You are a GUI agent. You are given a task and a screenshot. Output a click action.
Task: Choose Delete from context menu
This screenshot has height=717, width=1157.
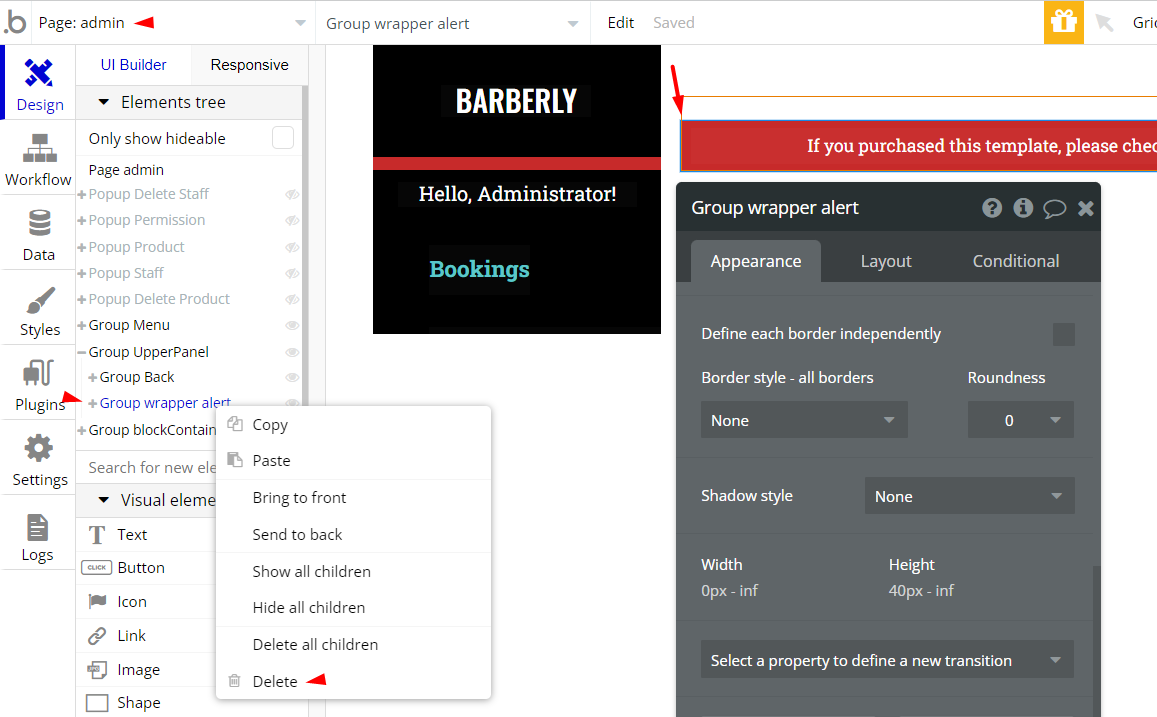point(275,681)
